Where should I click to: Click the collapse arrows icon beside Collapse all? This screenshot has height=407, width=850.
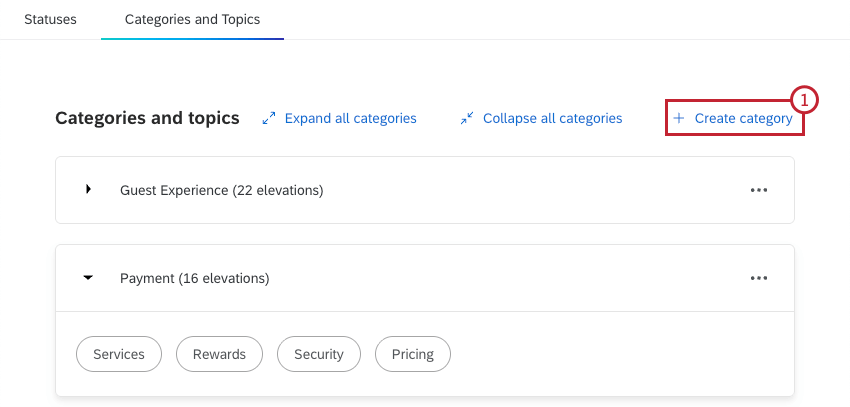[467, 118]
